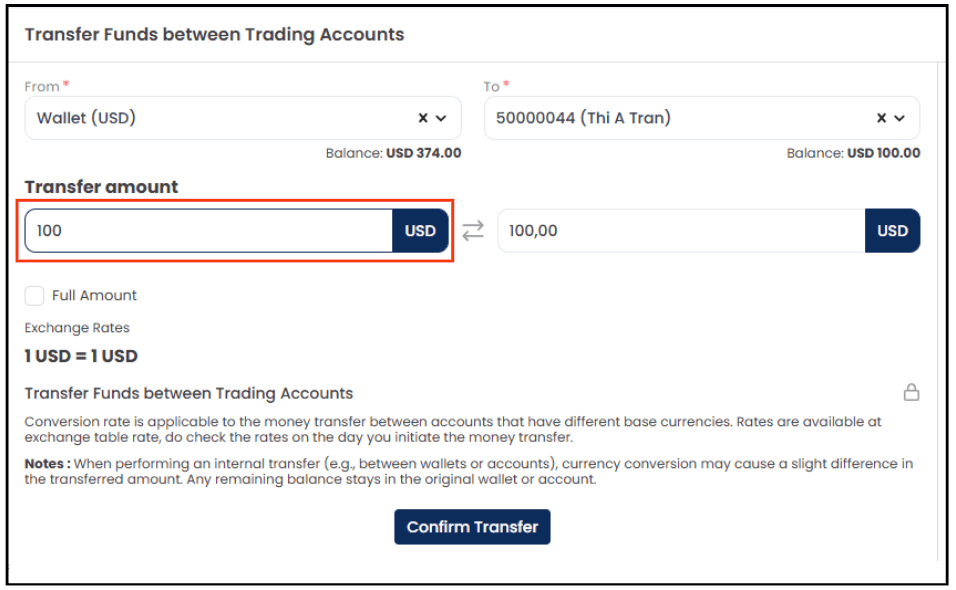Clear the To account selection with X
This screenshot has height=590, width=956.
click(881, 118)
